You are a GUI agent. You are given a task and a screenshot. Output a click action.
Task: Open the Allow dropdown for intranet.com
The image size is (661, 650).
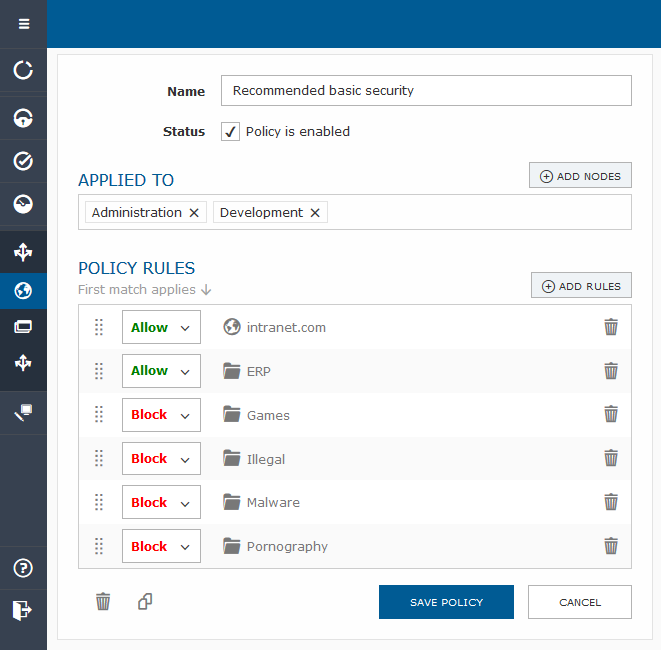pos(161,327)
